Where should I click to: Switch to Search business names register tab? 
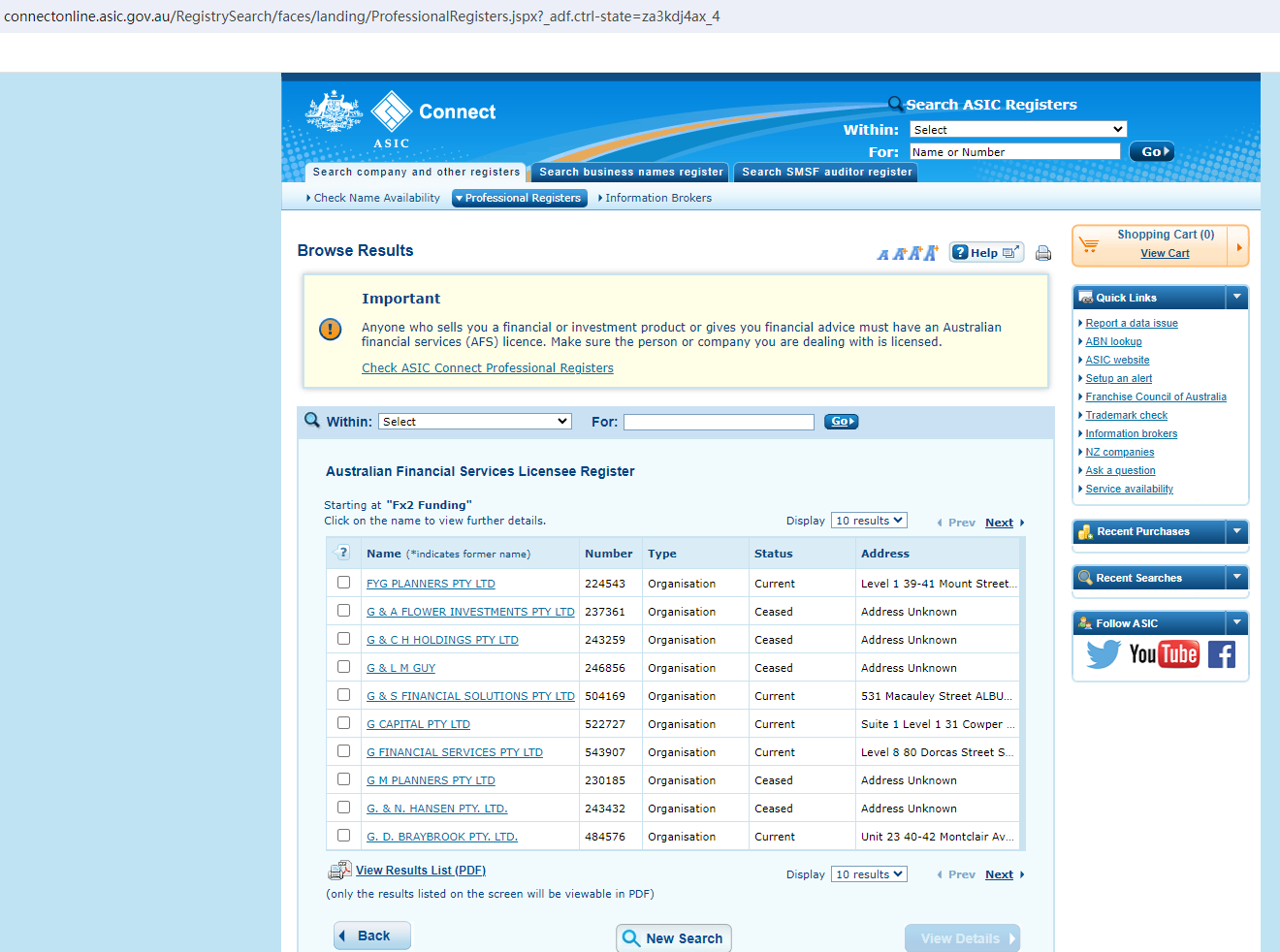click(631, 173)
